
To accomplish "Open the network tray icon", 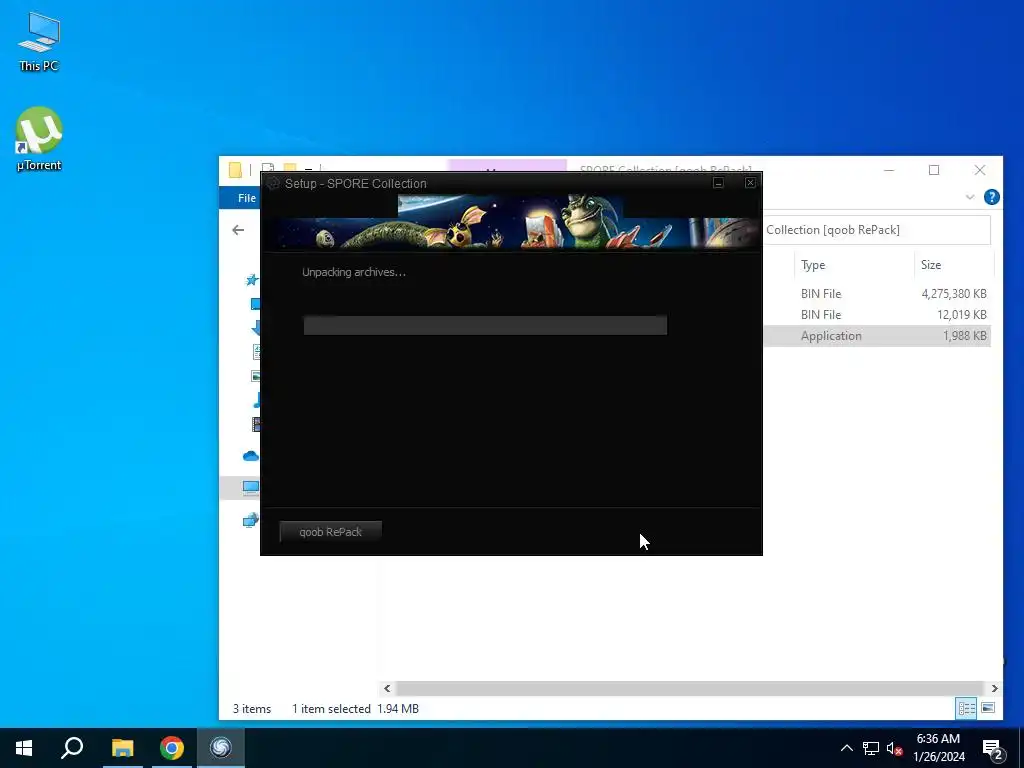I will point(871,748).
